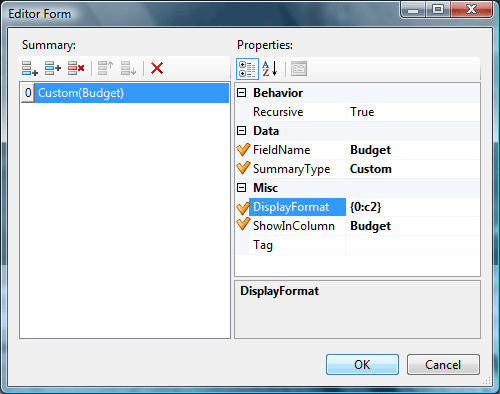Image resolution: width=500 pixels, height=394 pixels.
Task: Close the Editor Form window
Action: (471, 9)
